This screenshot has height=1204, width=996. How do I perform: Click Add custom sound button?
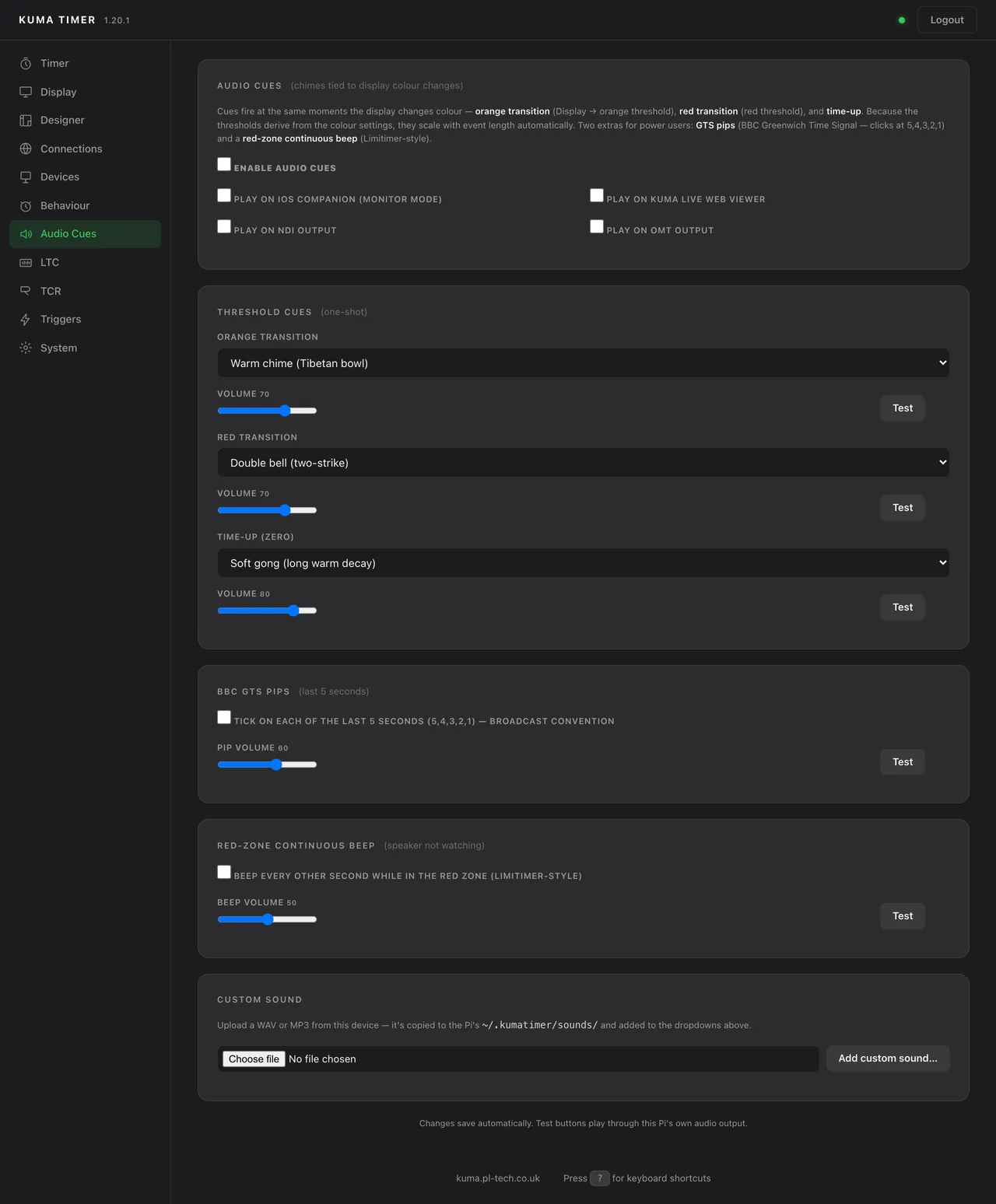coord(888,1059)
